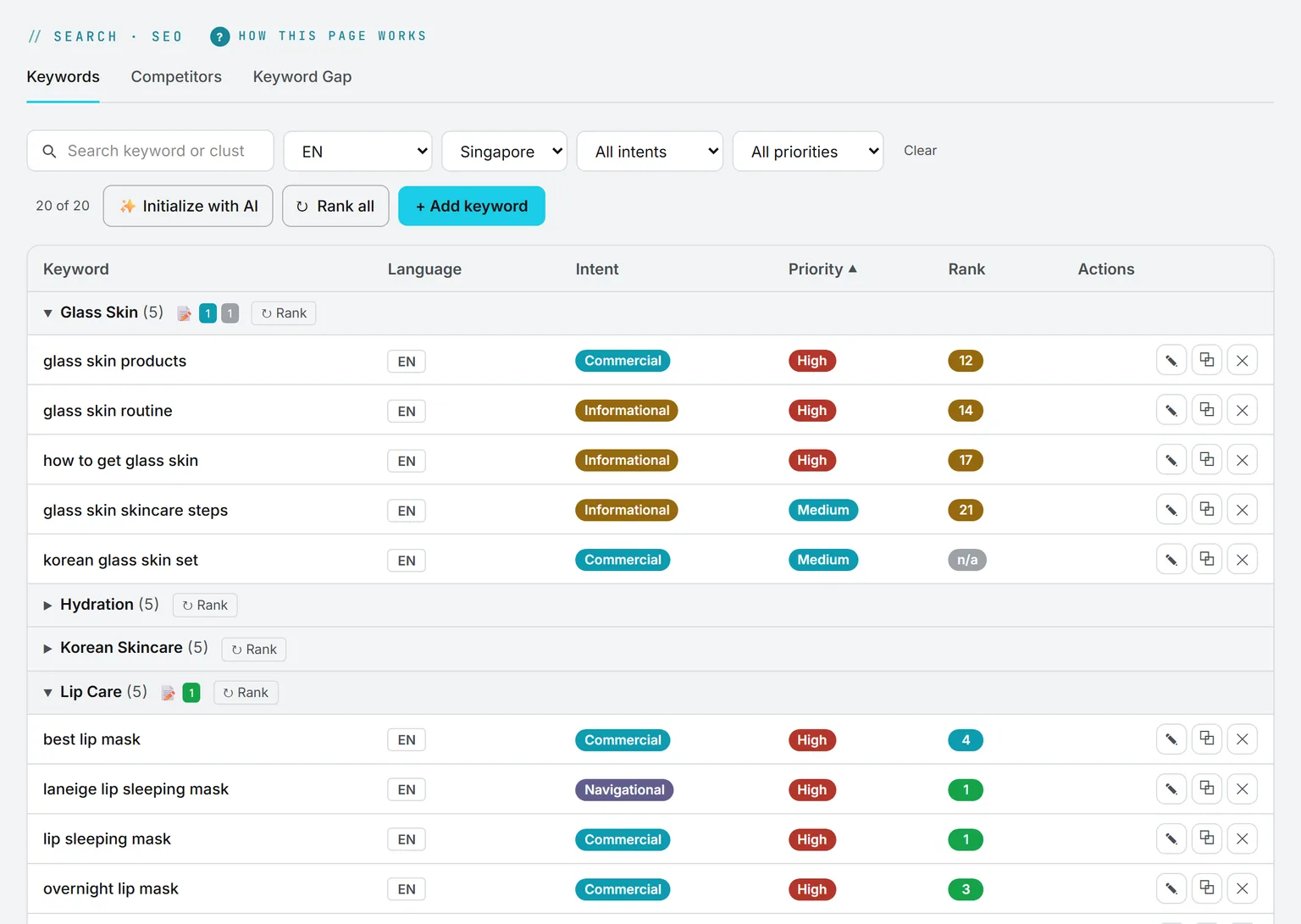Duplicate 'glass skin skincare steps' keyword
The image size is (1301, 924).
1207,510
